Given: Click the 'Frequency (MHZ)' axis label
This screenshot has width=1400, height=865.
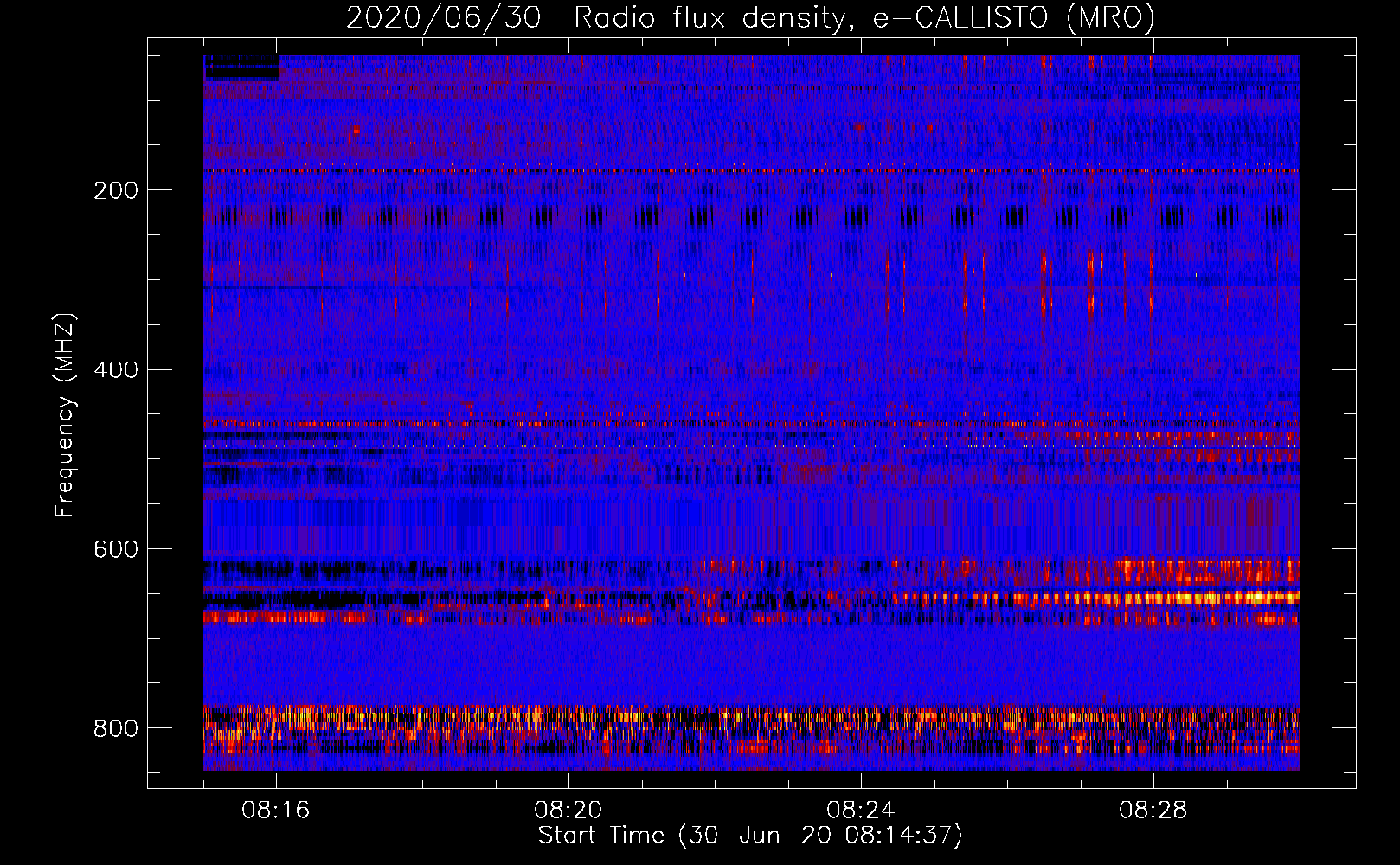Looking at the screenshot, I should point(65,415).
